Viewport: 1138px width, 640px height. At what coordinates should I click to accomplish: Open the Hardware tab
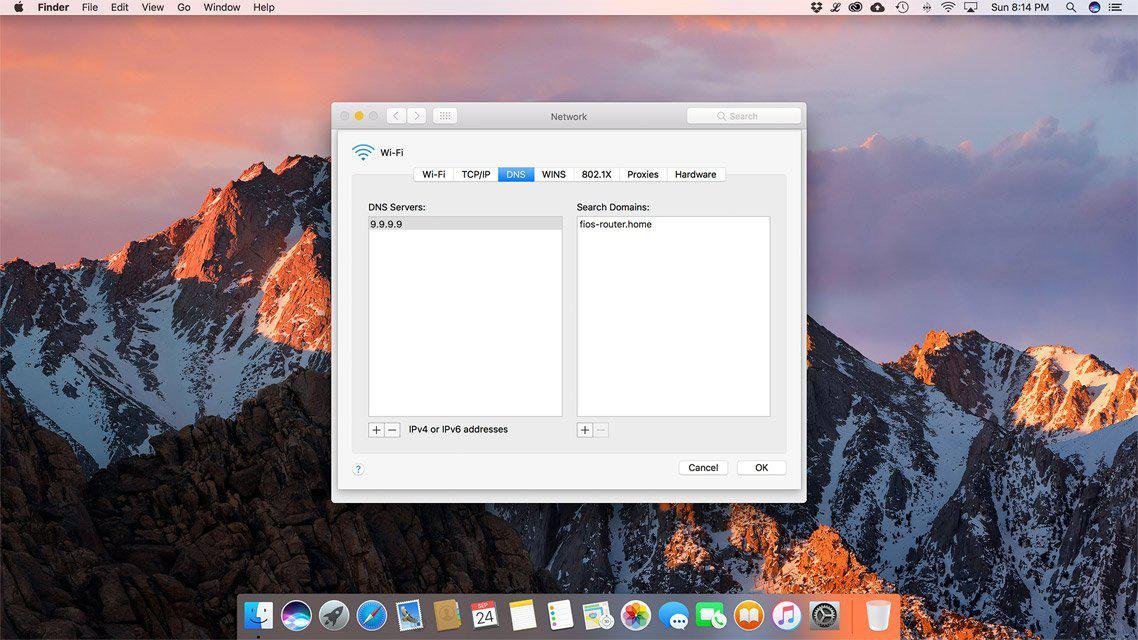click(695, 174)
